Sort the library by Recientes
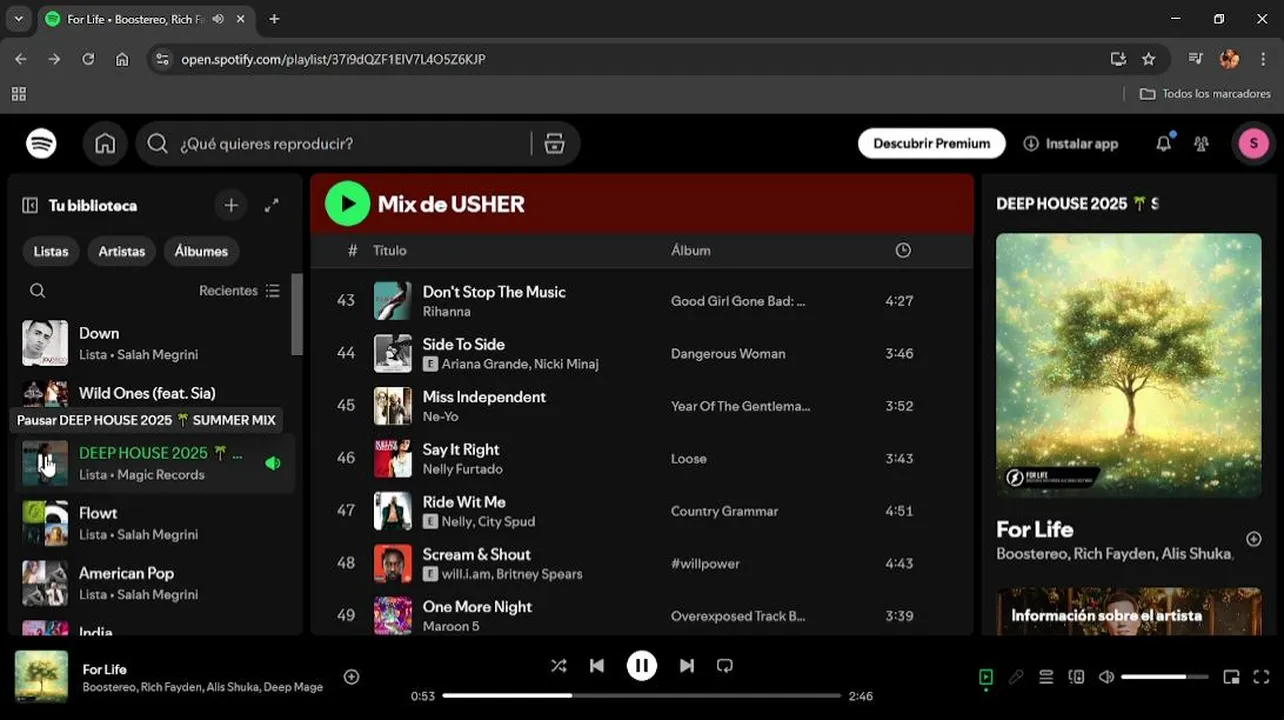Image resolution: width=1284 pixels, height=720 pixels. (x=239, y=290)
